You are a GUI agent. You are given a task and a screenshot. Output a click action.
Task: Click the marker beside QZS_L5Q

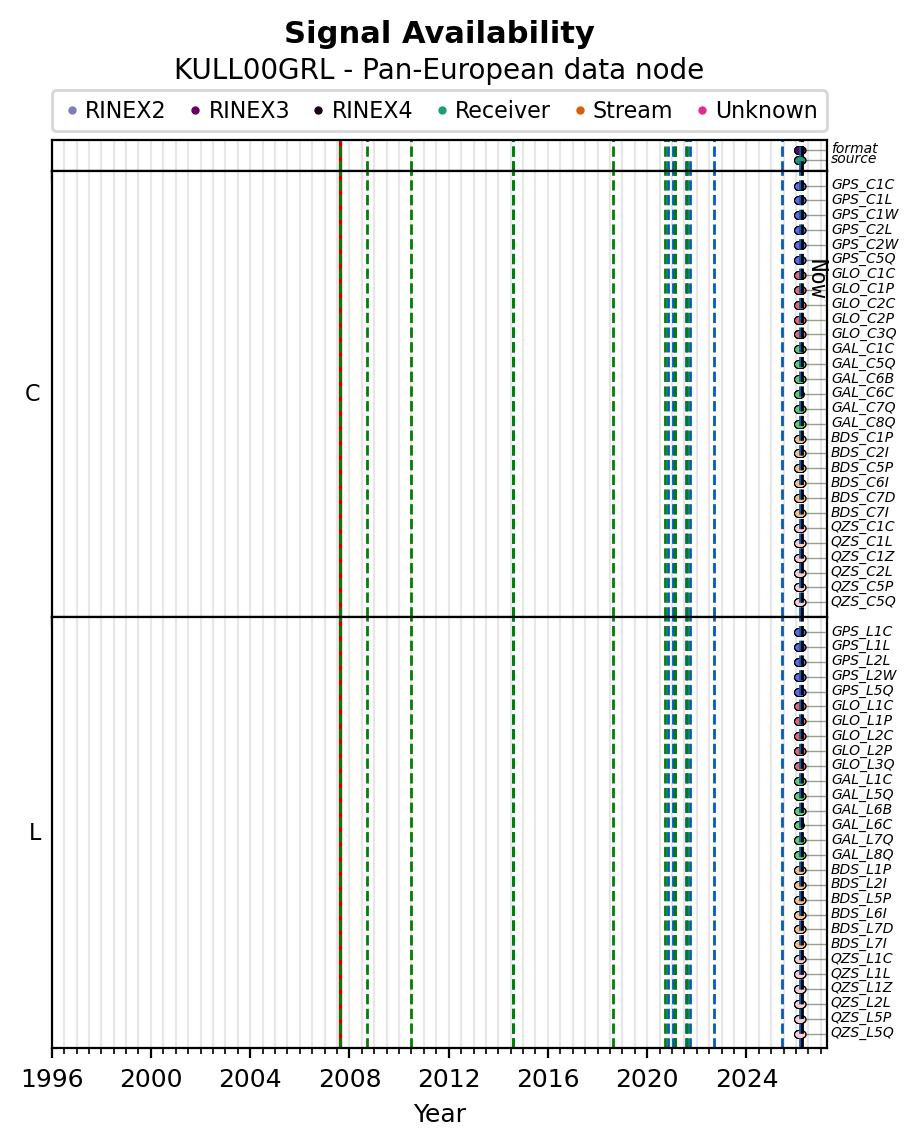click(x=800, y=1034)
